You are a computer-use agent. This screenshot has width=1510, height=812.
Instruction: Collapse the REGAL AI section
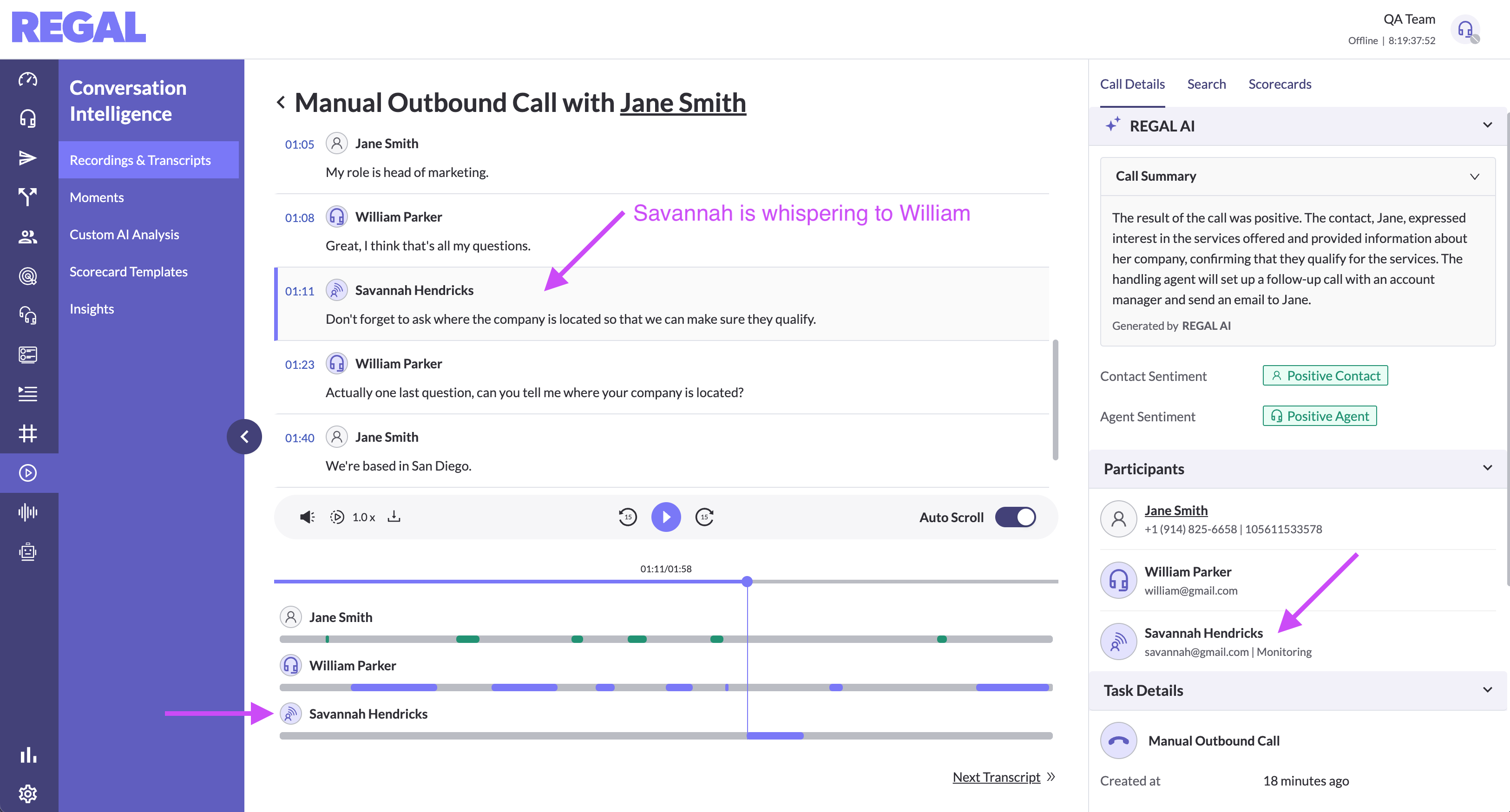[x=1487, y=125]
